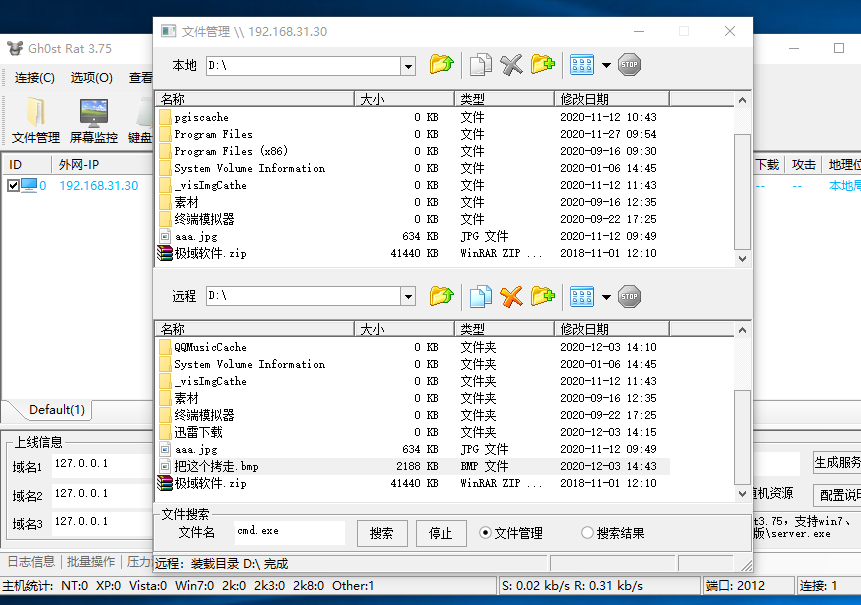Change view style in remote toolbar

coord(582,296)
